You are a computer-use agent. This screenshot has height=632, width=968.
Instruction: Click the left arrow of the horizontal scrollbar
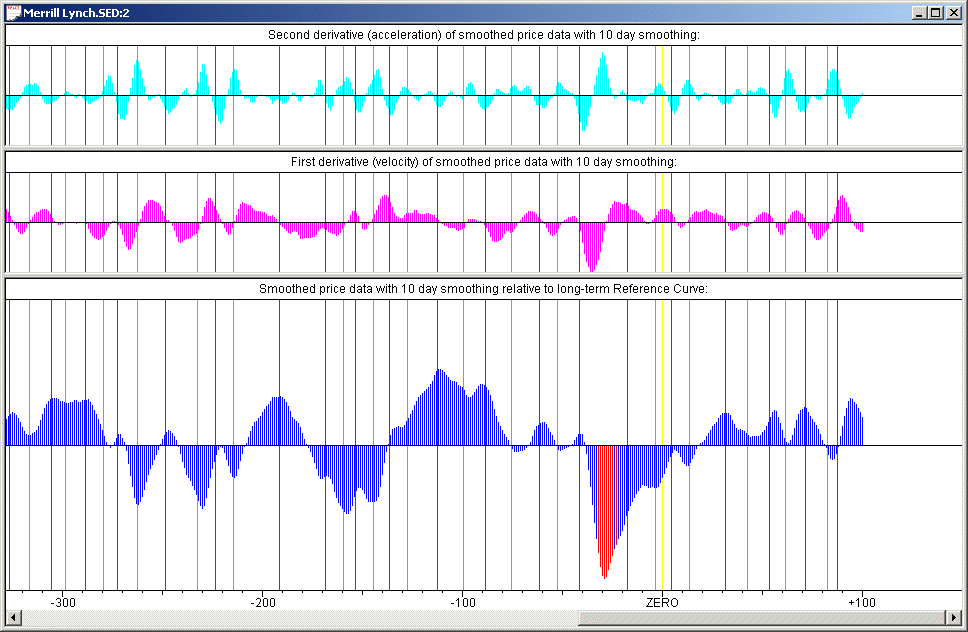(12, 617)
